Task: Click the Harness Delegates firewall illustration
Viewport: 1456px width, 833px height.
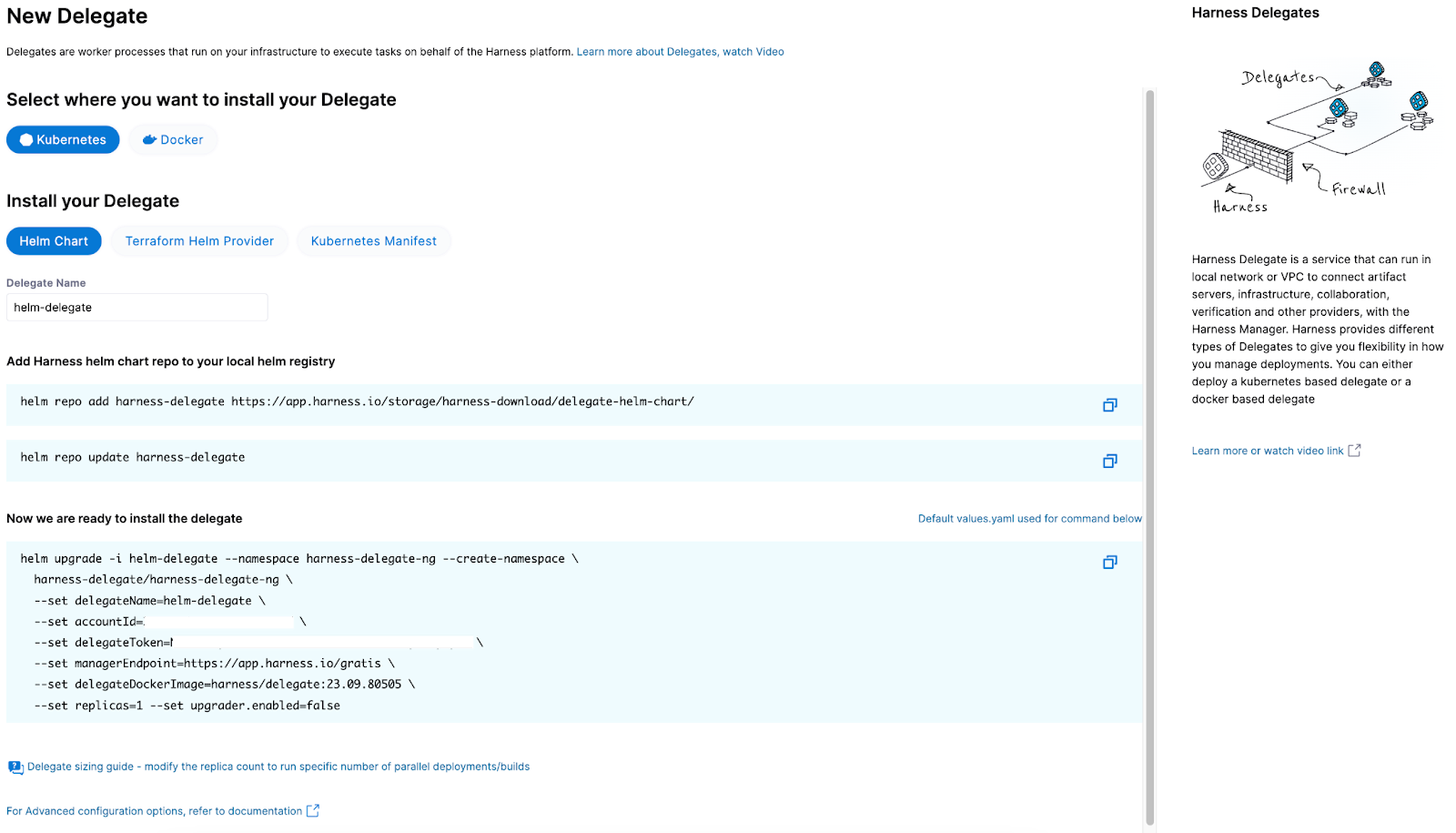Action: click(1318, 137)
